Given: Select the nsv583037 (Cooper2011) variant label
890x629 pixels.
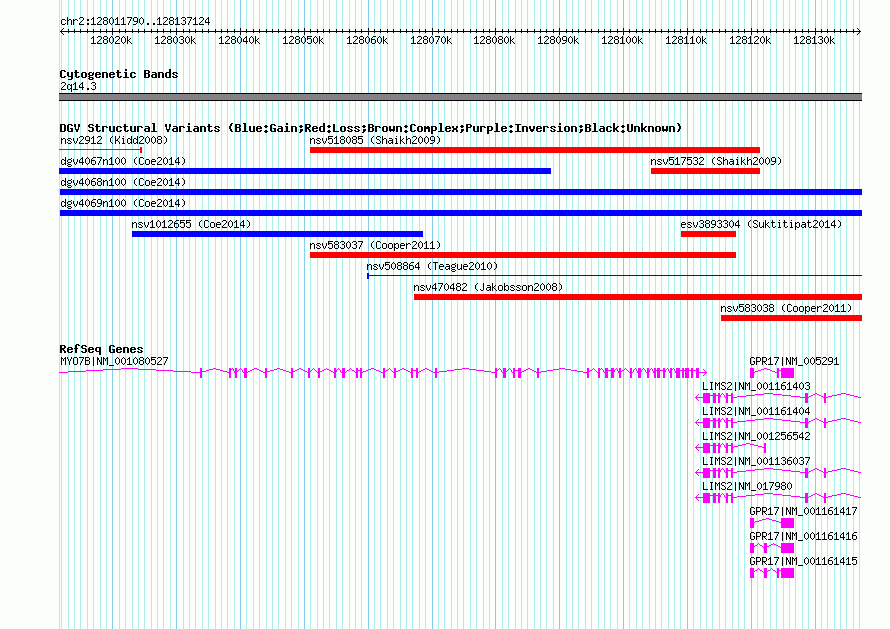Looking at the screenshot, I should 375,245.
